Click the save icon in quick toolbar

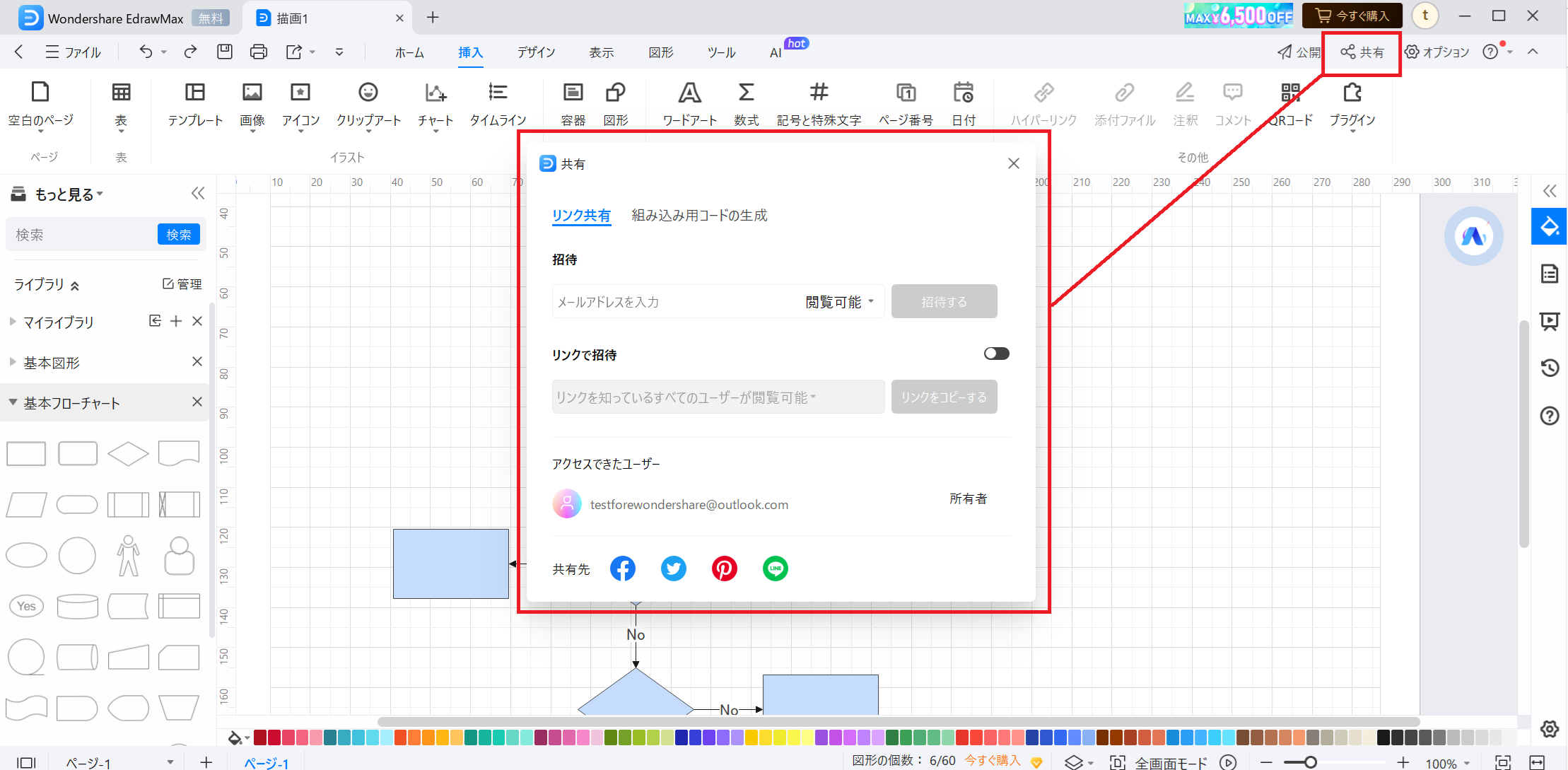(x=225, y=52)
